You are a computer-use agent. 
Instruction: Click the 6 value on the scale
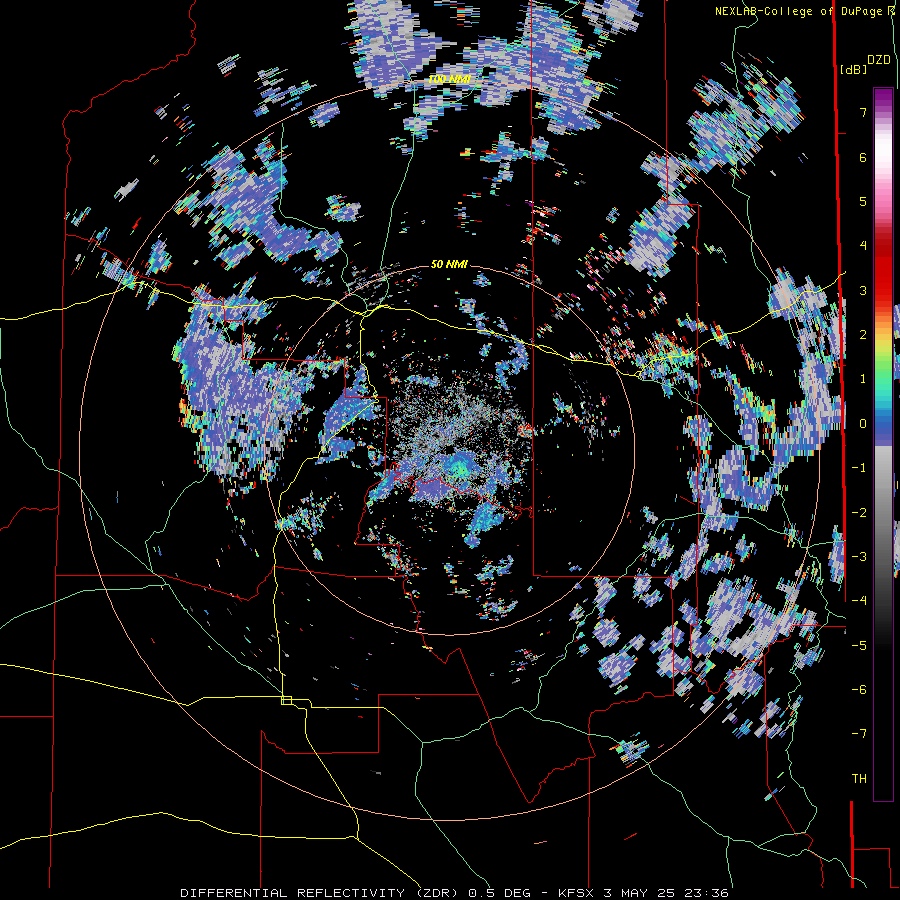pyautogui.click(x=863, y=157)
